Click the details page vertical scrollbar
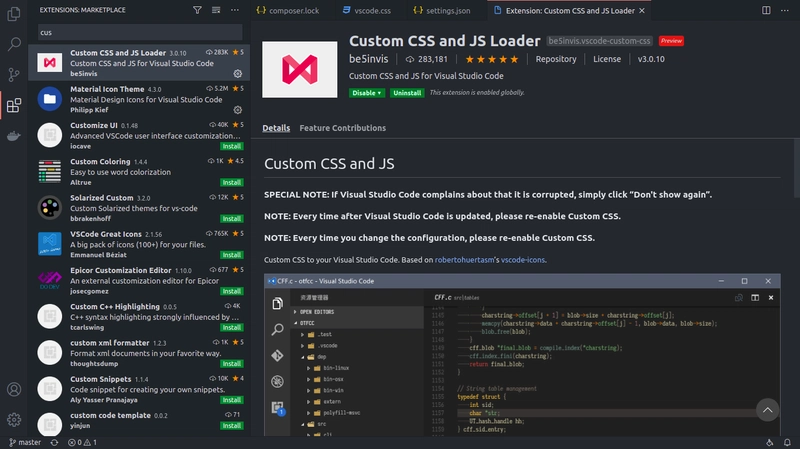The image size is (800, 449). click(796, 168)
